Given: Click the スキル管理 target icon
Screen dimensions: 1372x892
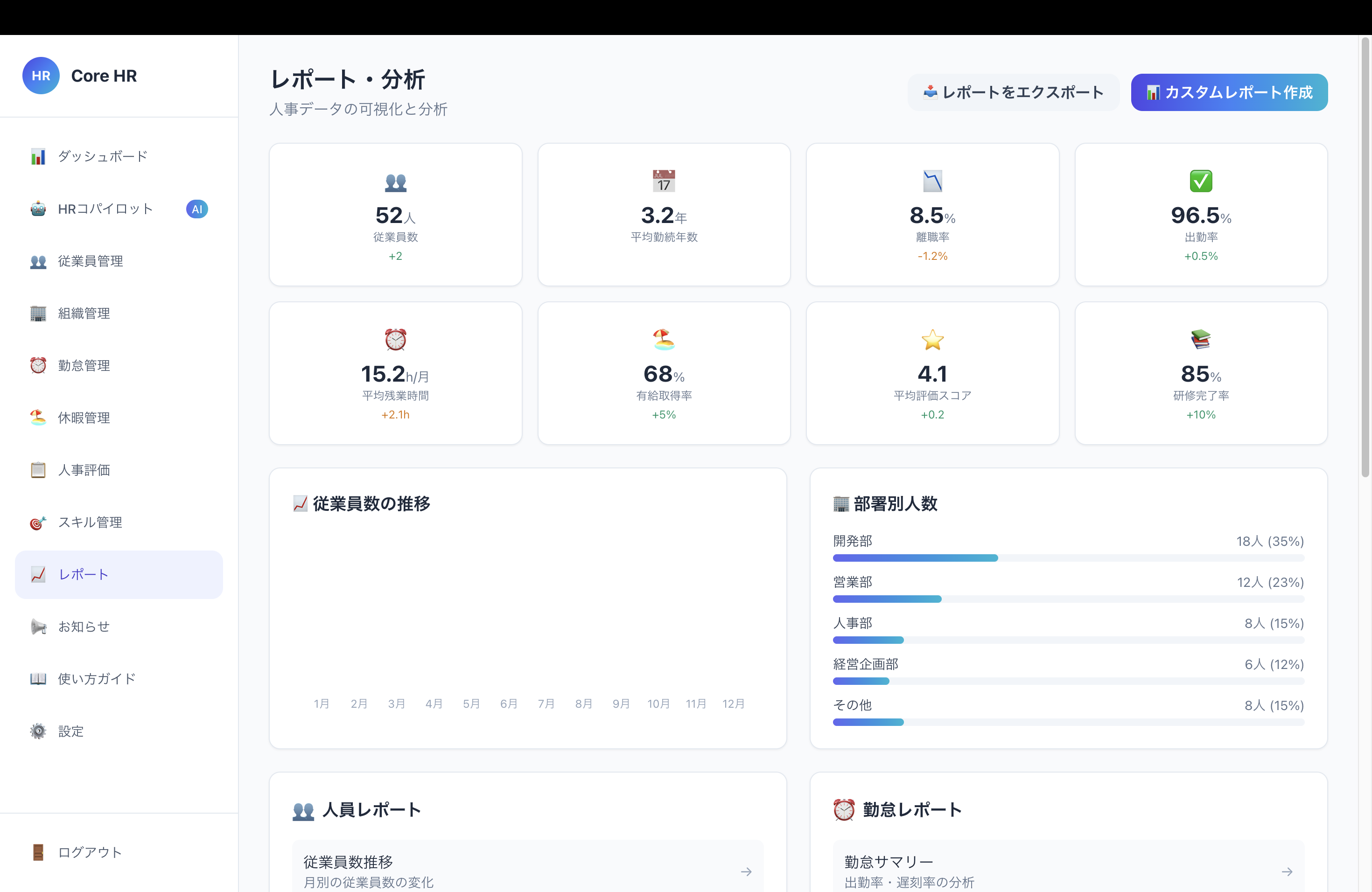Looking at the screenshot, I should click(38, 523).
